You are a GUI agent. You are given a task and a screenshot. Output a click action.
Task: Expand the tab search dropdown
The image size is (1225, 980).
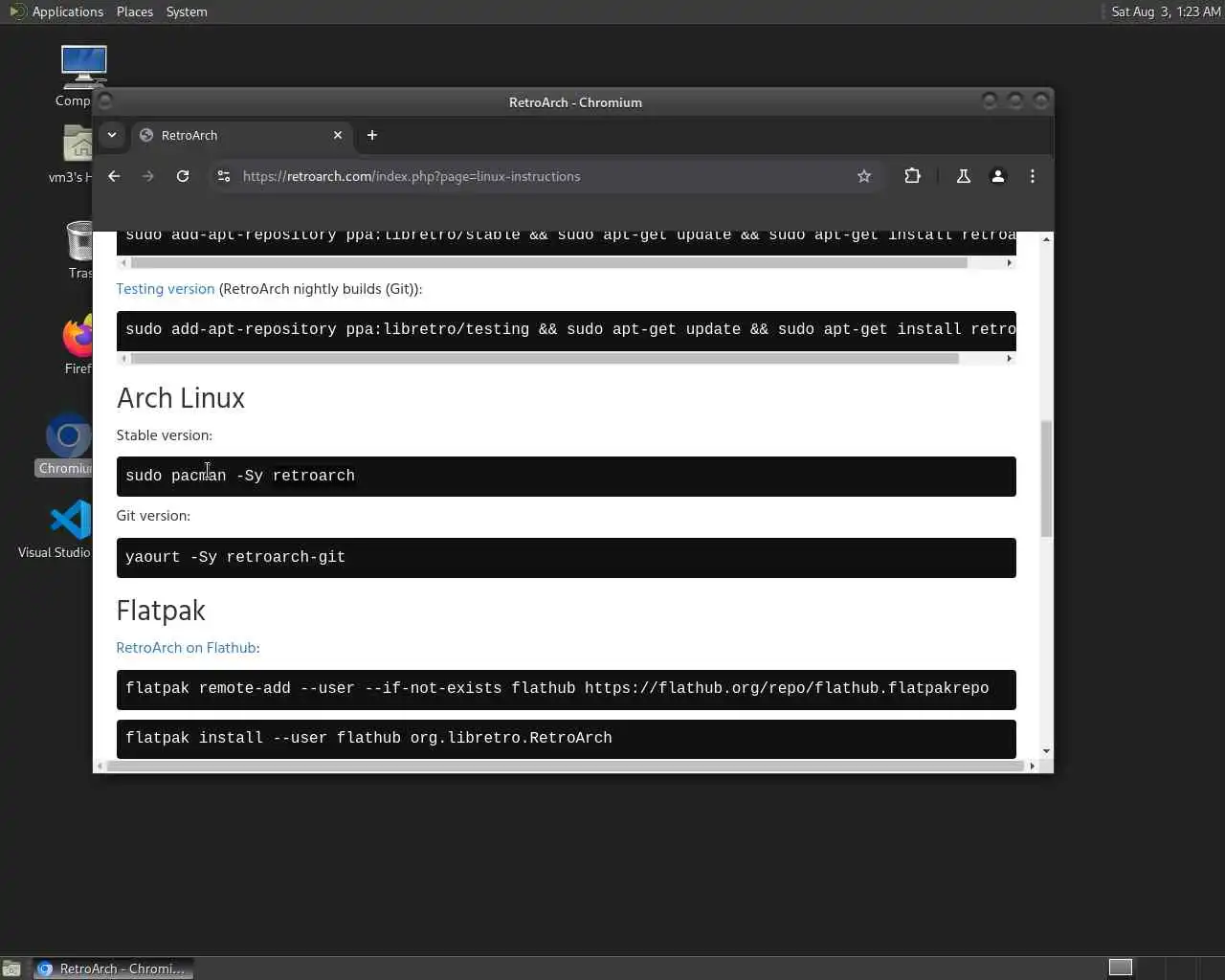click(x=112, y=135)
